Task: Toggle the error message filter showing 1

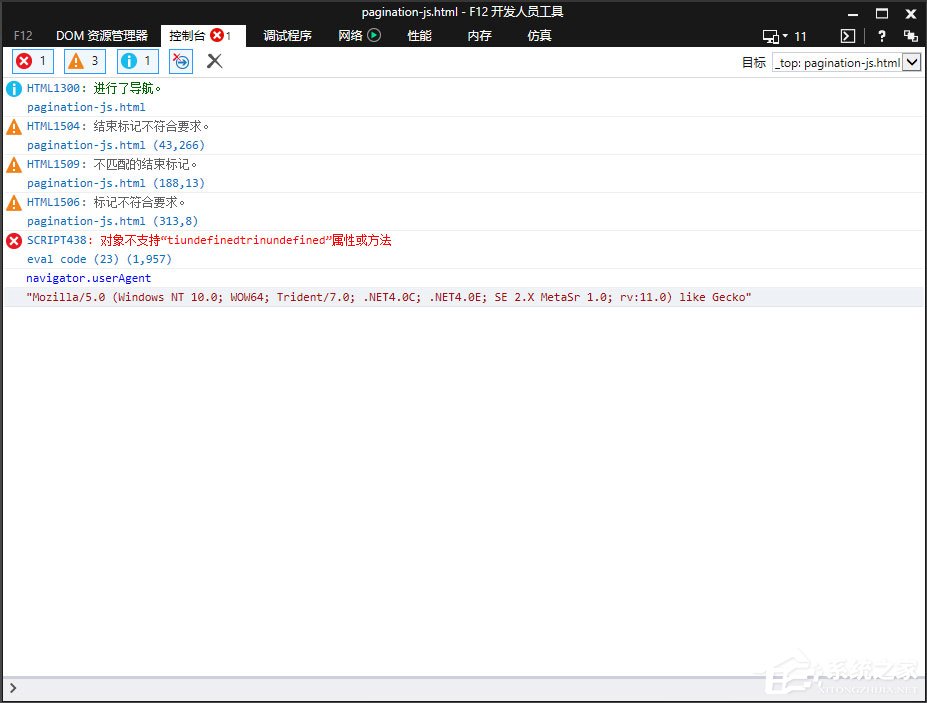Action: [x=31, y=61]
